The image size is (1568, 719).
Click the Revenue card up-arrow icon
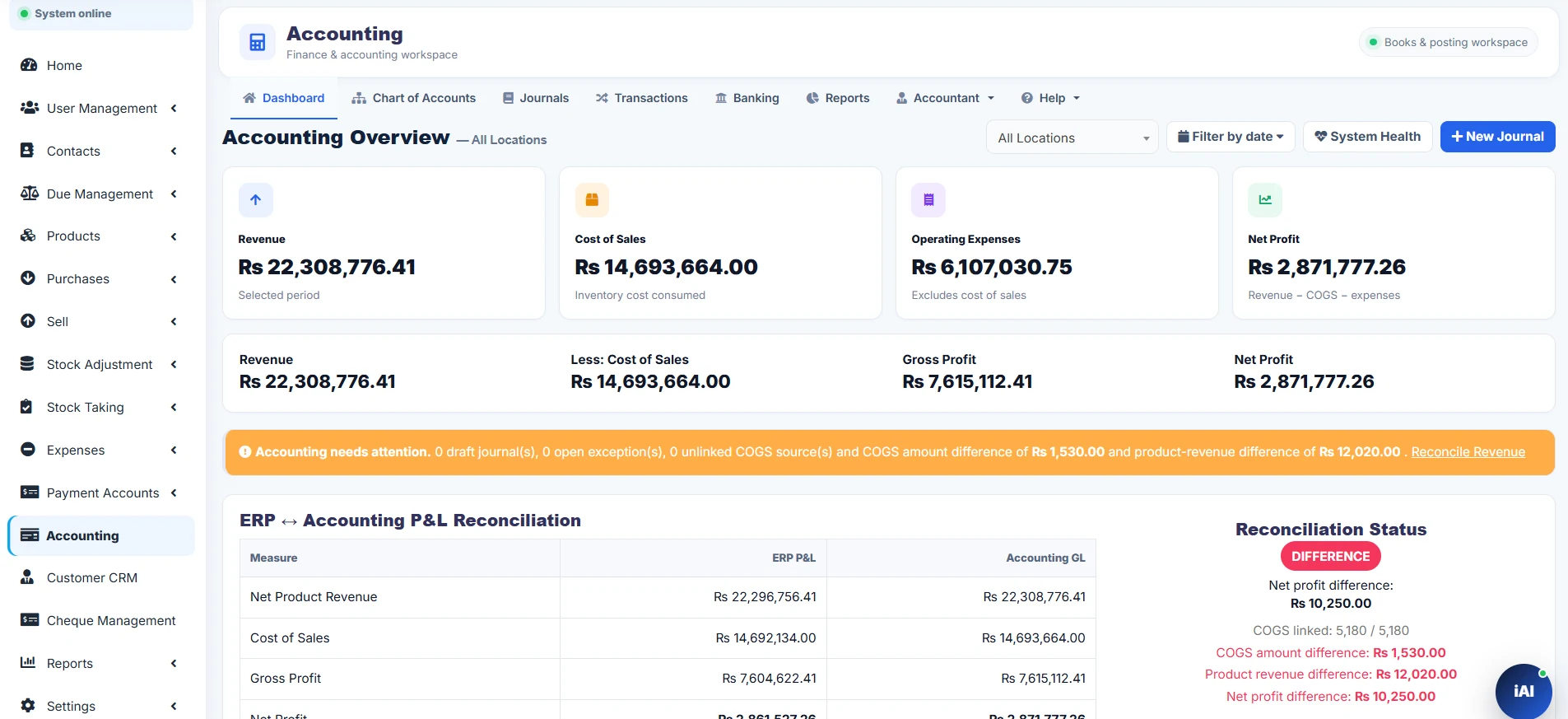255,199
